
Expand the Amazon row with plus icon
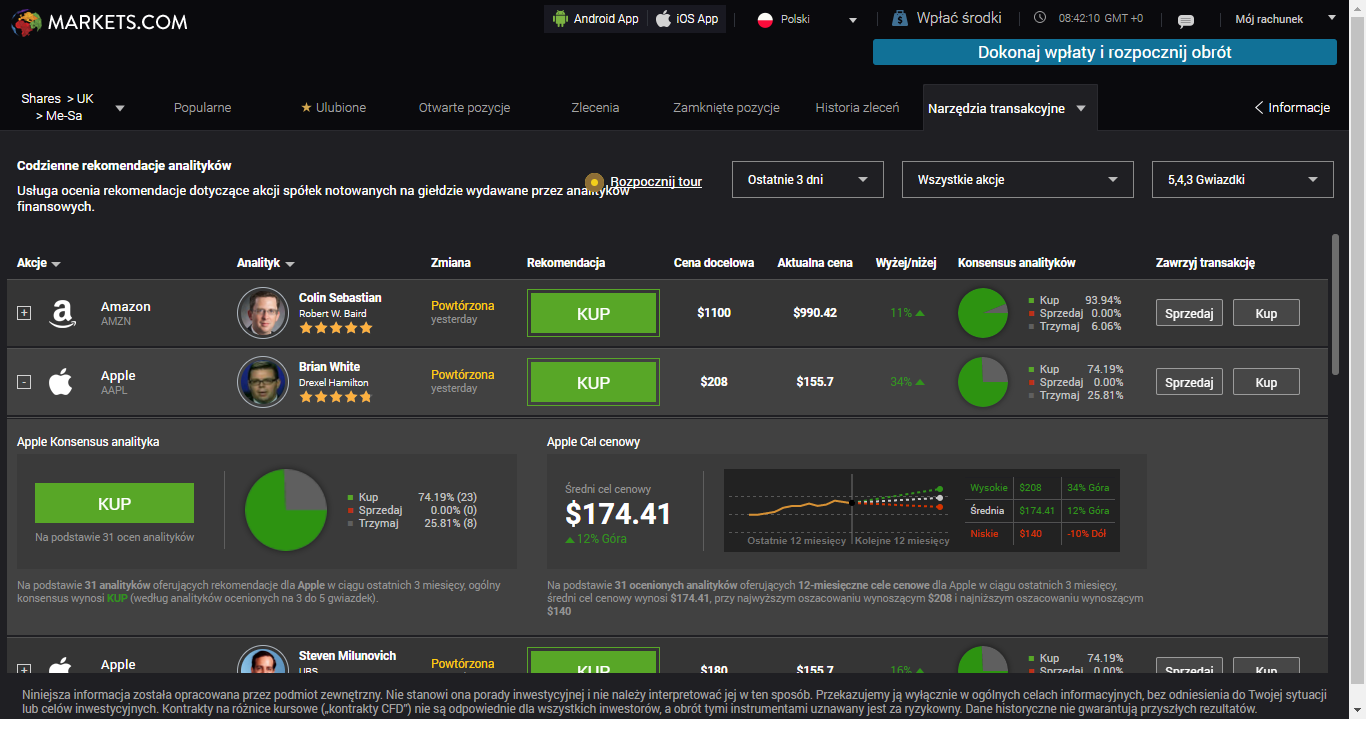pos(25,313)
